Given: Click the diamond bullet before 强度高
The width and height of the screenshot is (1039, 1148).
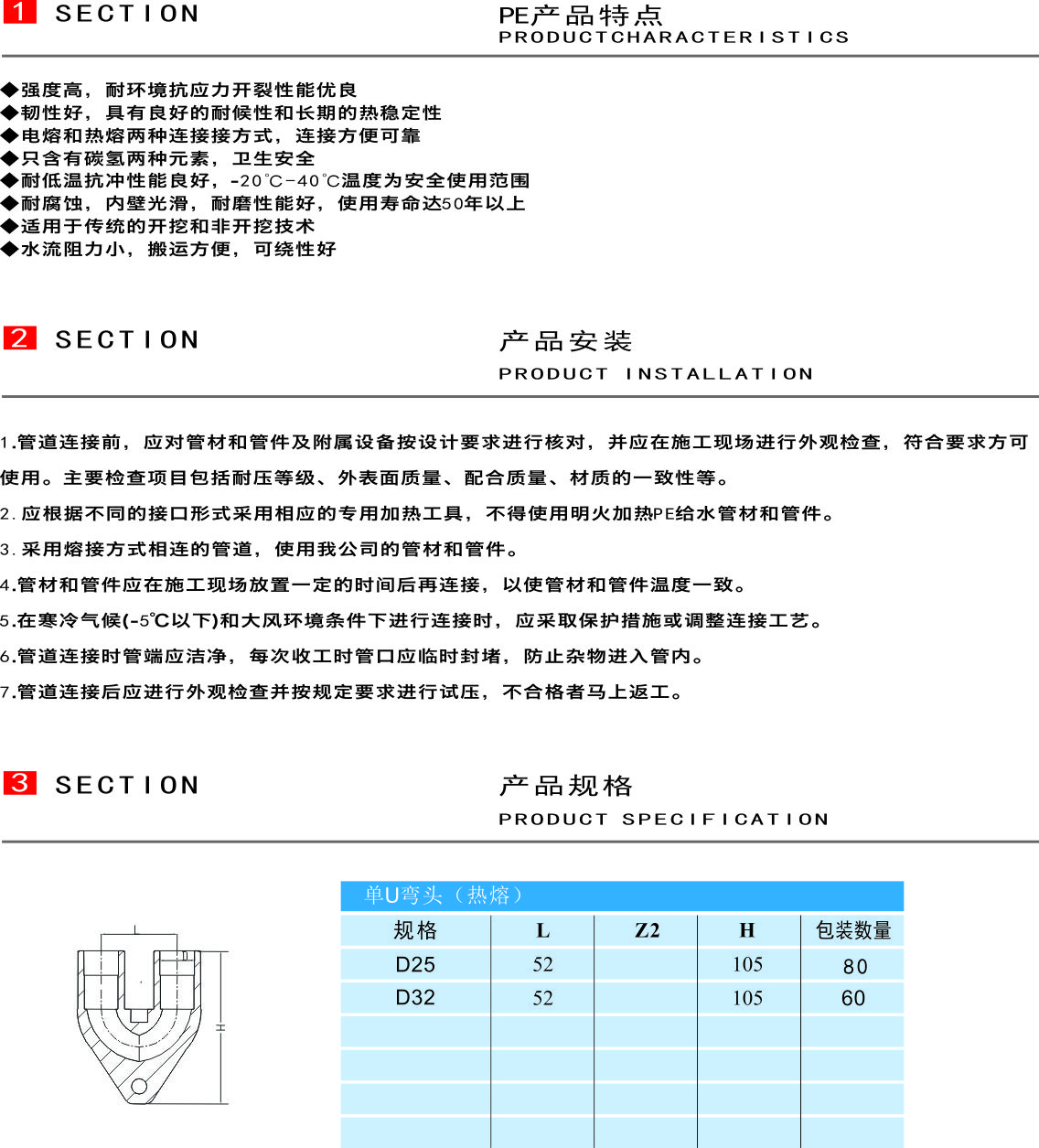Looking at the screenshot, I should [10, 90].
